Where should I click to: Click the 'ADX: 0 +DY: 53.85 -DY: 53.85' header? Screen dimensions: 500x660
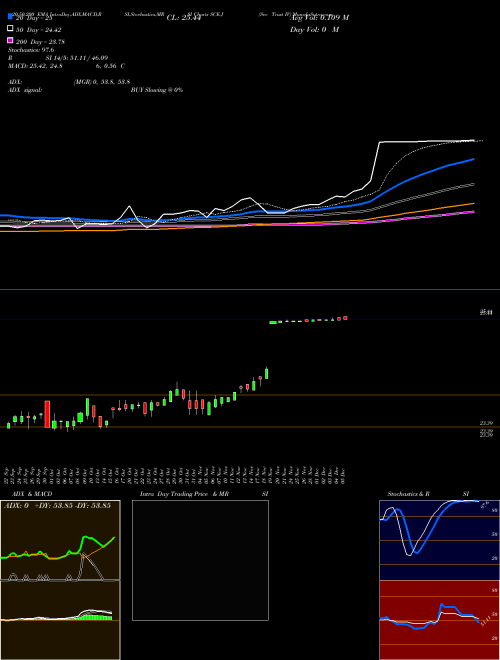coord(57,505)
